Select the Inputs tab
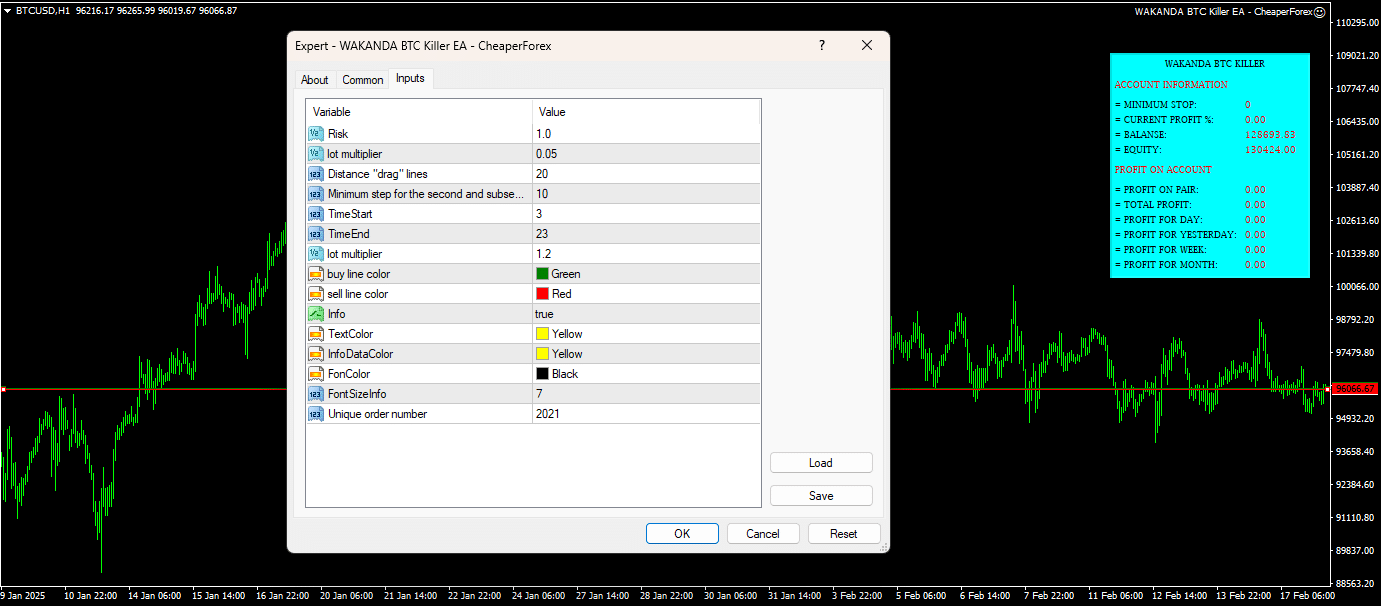The height and width of the screenshot is (606, 1381). (x=410, y=78)
